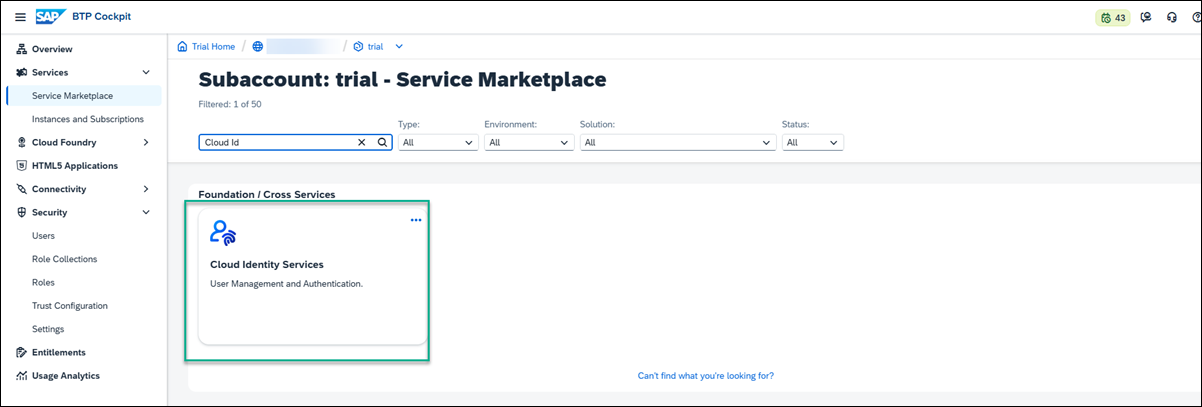Open the hamburger navigation menu
The image size is (1202, 407).
(20, 17)
